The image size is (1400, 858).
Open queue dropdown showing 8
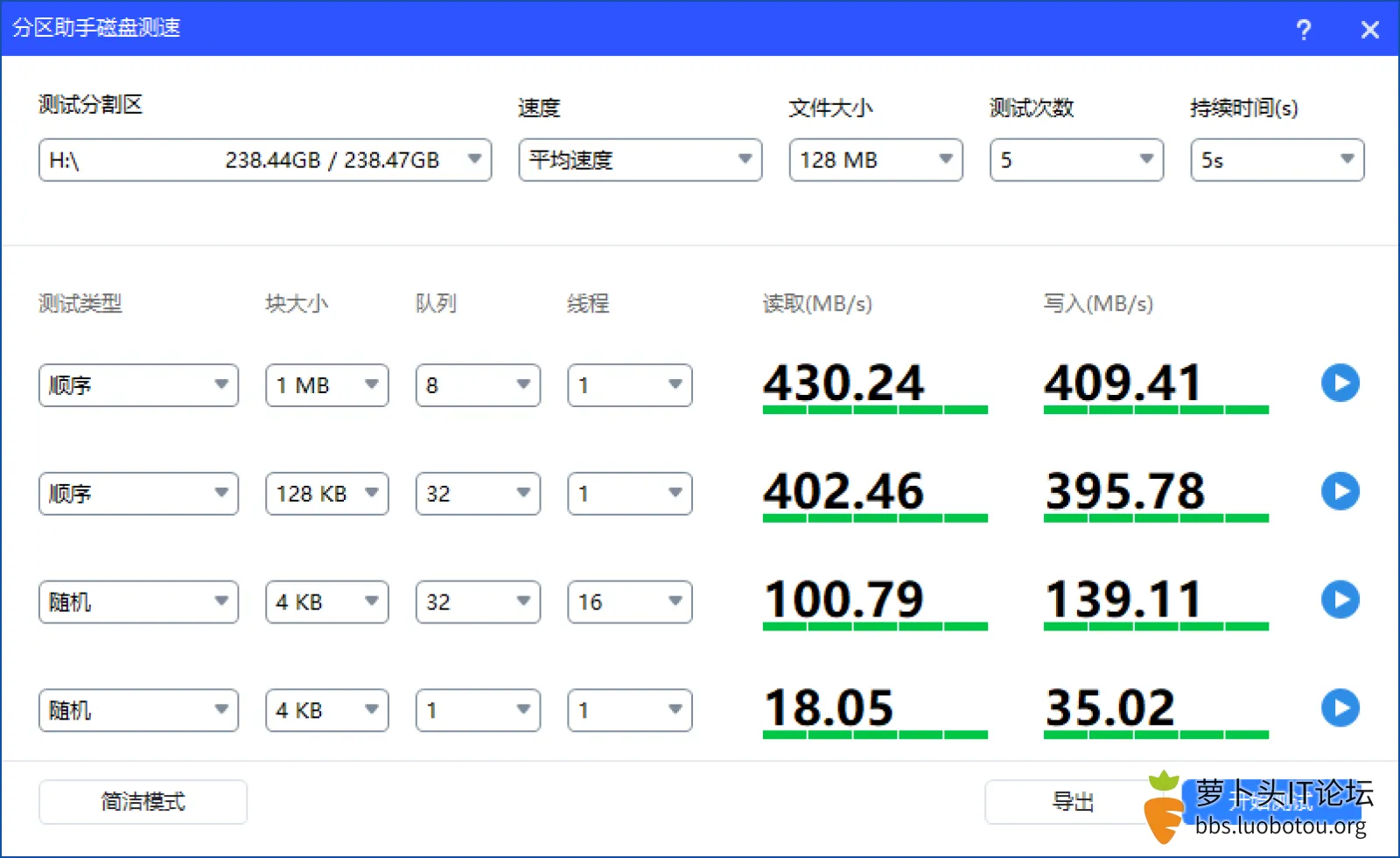(x=478, y=385)
